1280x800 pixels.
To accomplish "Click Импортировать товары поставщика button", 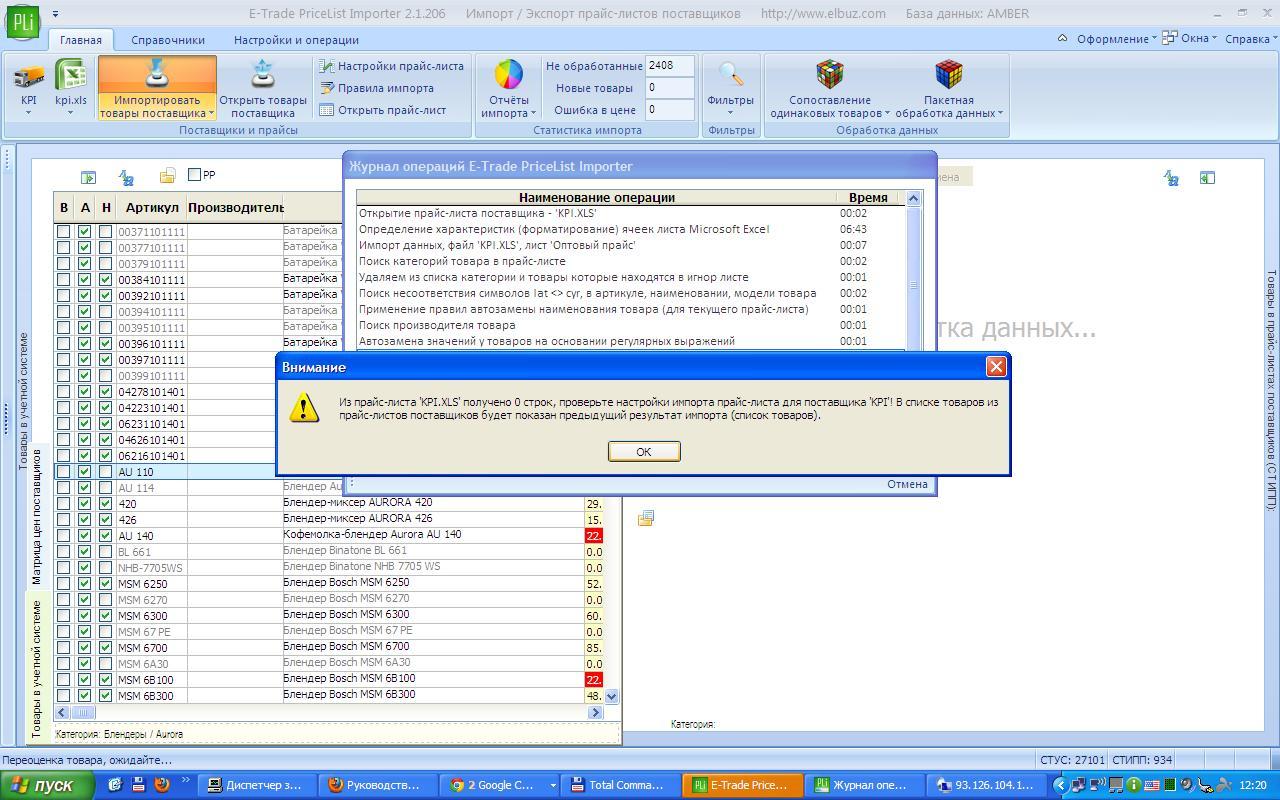I will [158, 88].
